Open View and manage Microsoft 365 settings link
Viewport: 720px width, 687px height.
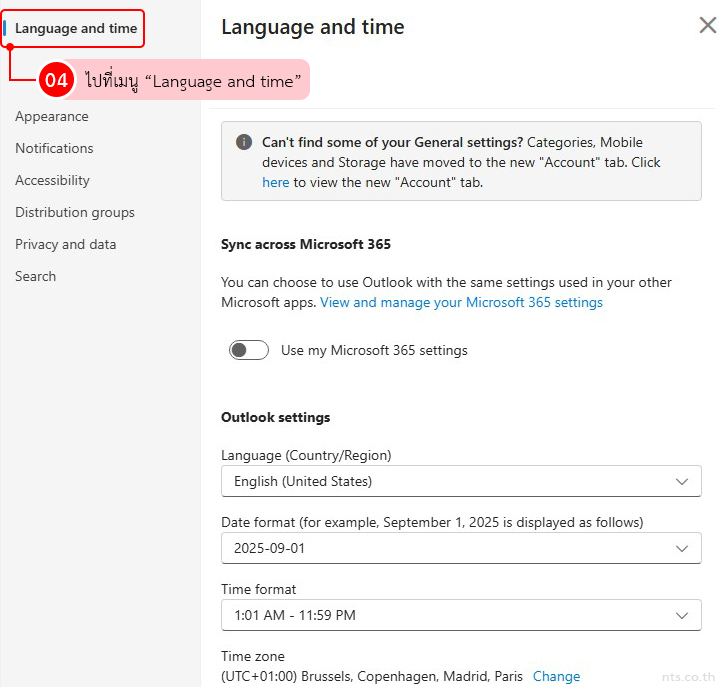pyautogui.click(x=461, y=302)
